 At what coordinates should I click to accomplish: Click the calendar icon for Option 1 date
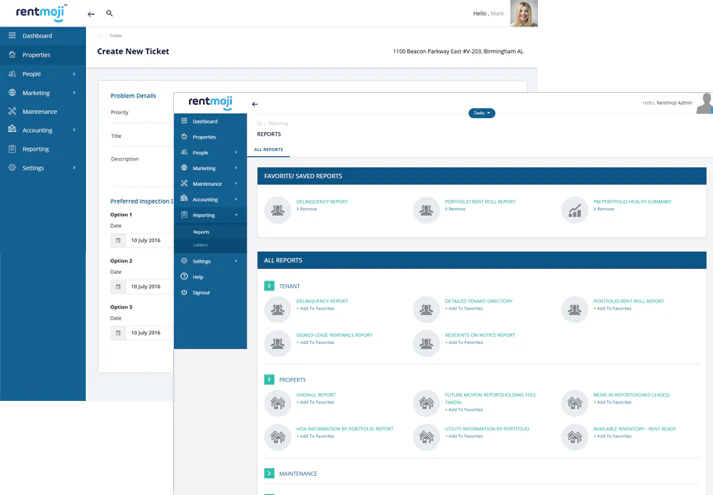(x=118, y=240)
